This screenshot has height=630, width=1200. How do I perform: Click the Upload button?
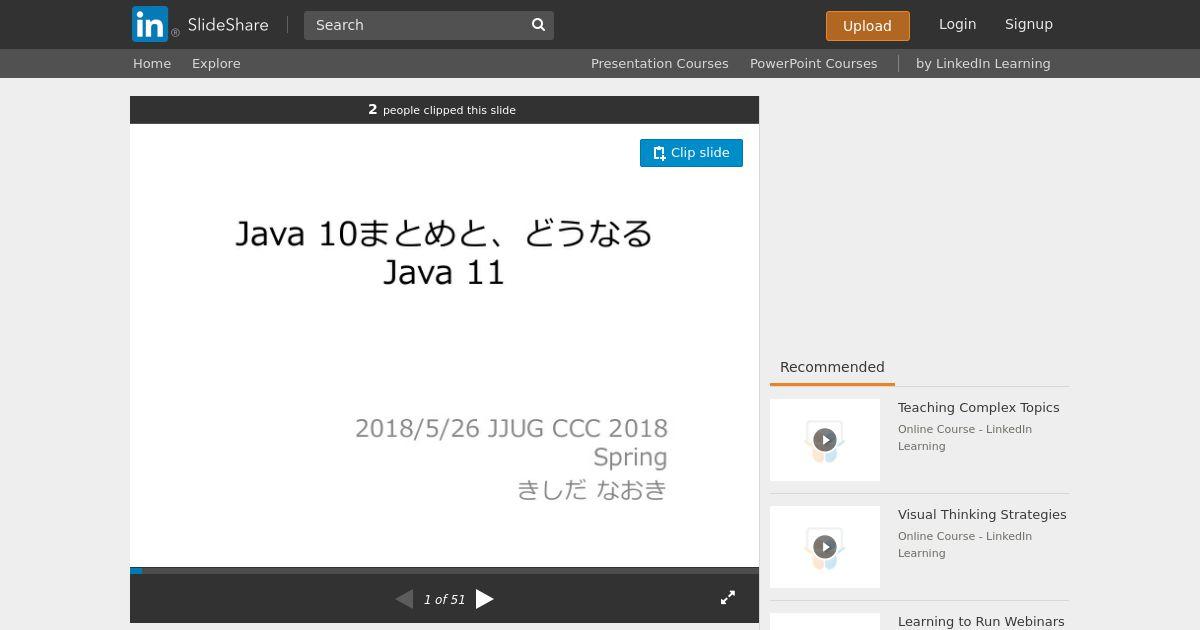[867, 26]
